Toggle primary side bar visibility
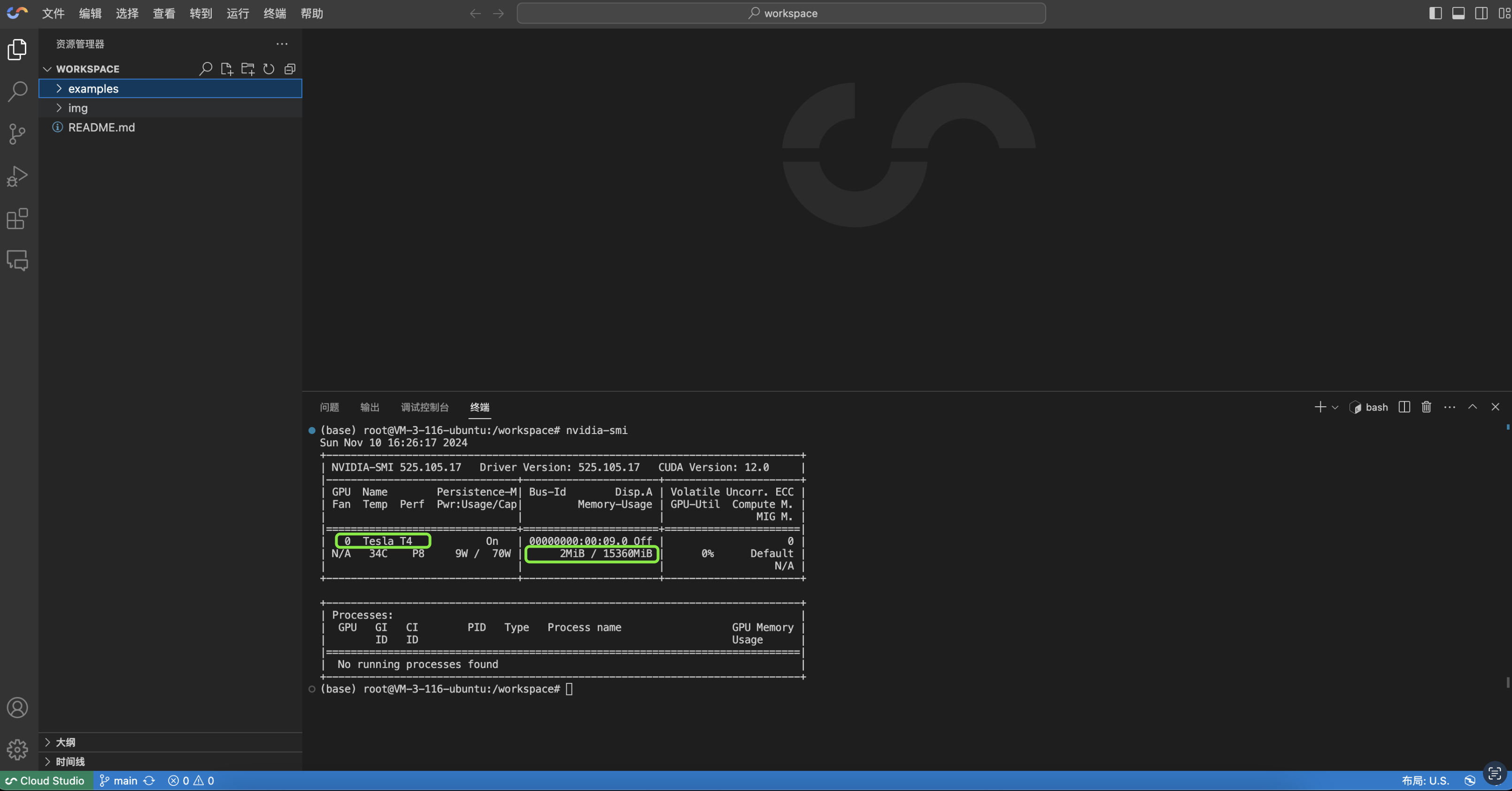 1436,13
